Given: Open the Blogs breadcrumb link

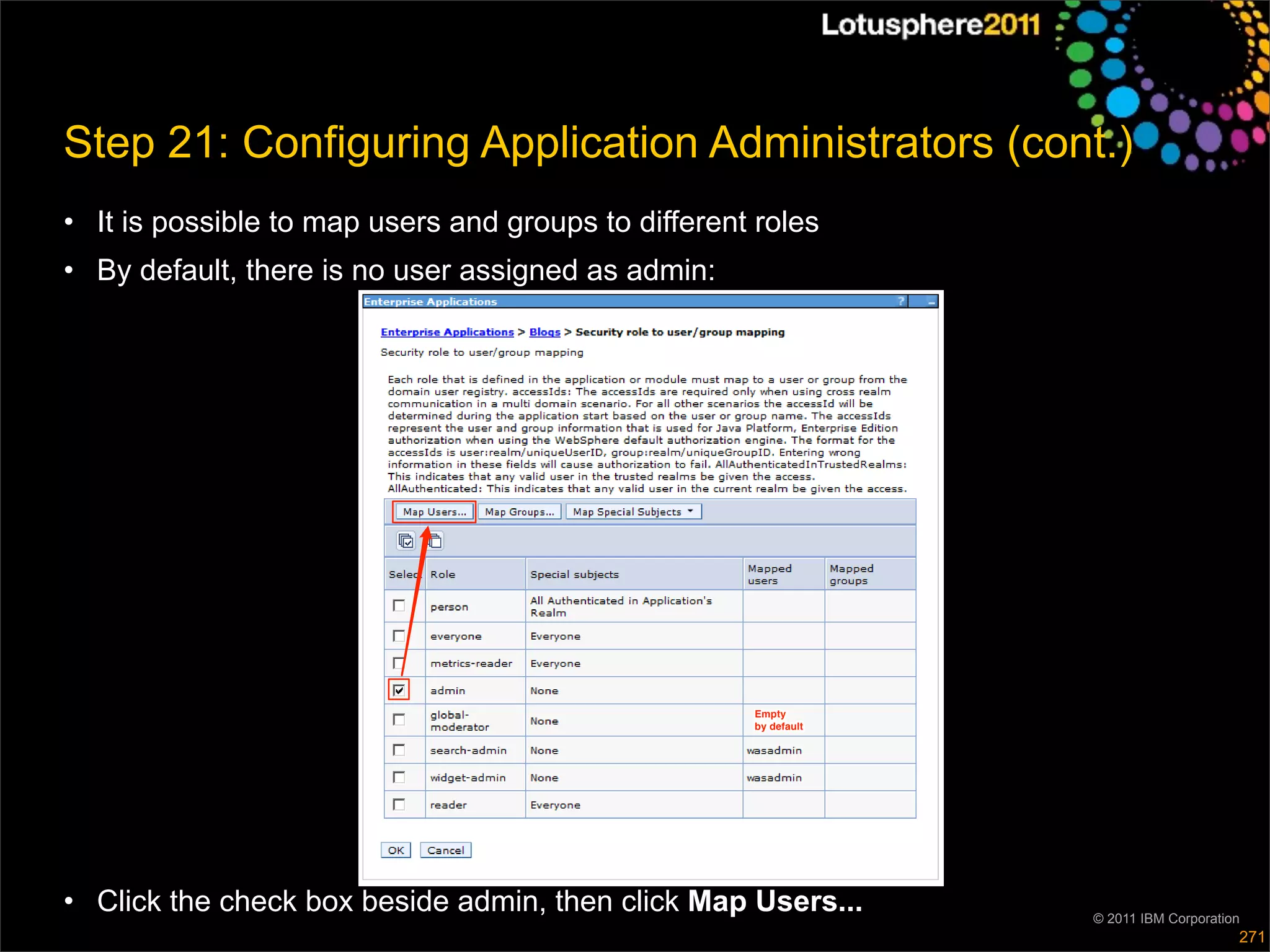Looking at the screenshot, I should pos(544,332).
